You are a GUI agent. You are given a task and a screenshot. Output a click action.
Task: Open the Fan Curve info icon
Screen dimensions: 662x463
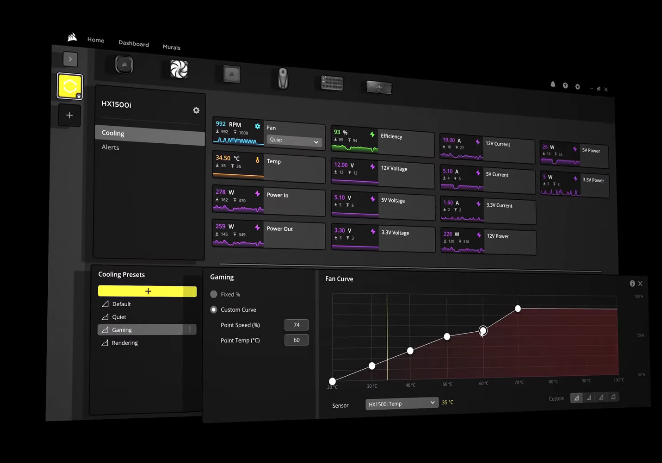[x=632, y=284]
